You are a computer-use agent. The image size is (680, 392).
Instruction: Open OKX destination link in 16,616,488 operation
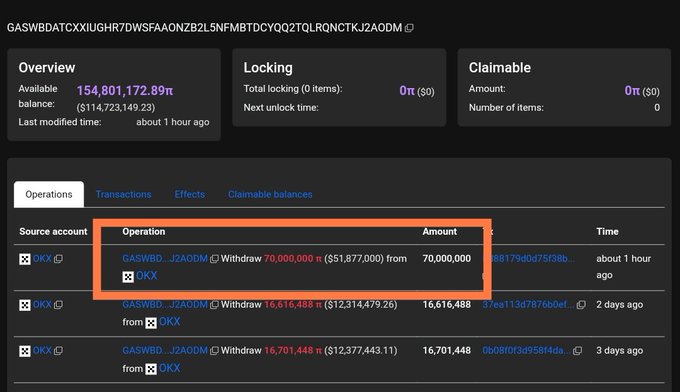point(170,322)
